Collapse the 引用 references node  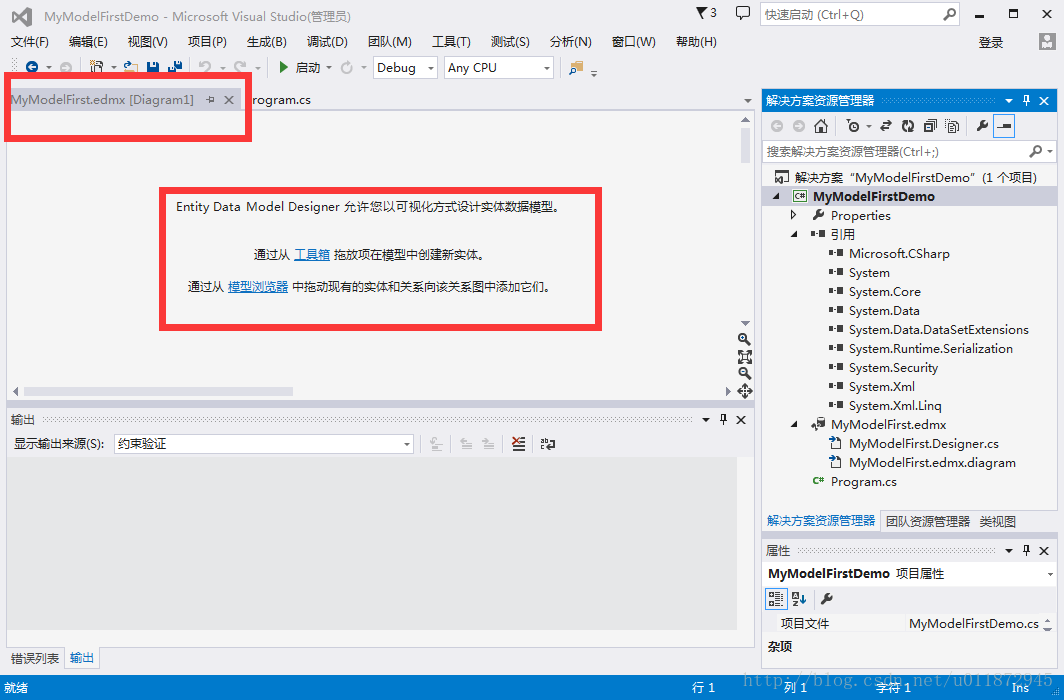coord(793,234)
